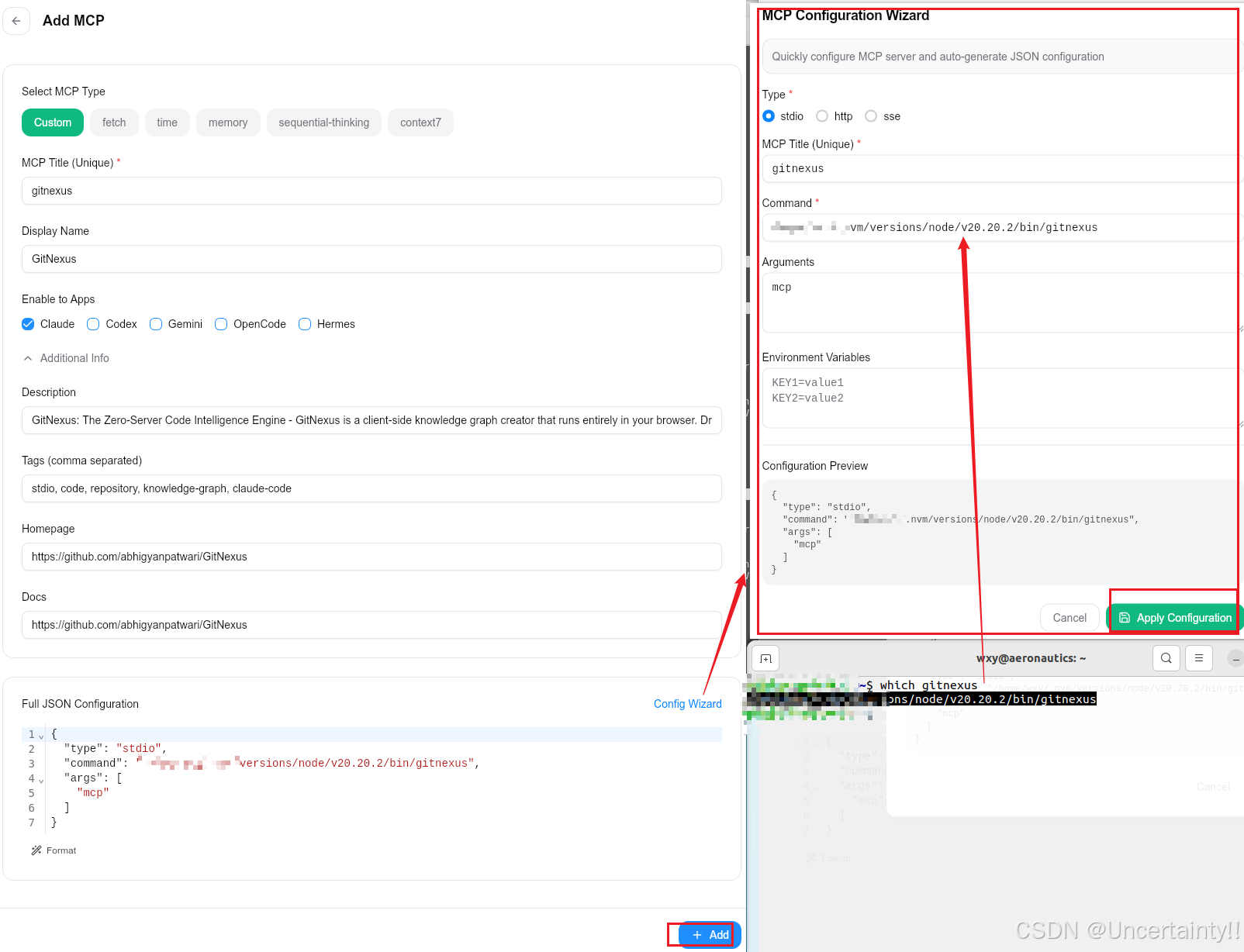Collapse the Additional Info section

[66, 358]
